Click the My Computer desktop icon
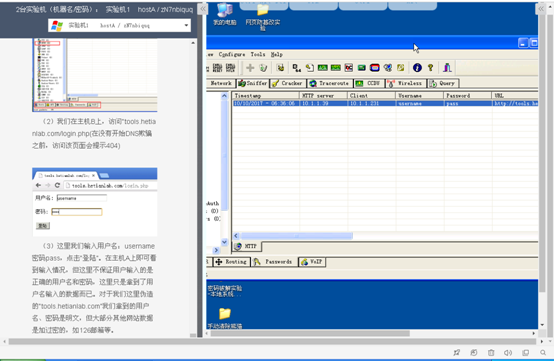The image size is (554, 361). (x=225, y=14)
